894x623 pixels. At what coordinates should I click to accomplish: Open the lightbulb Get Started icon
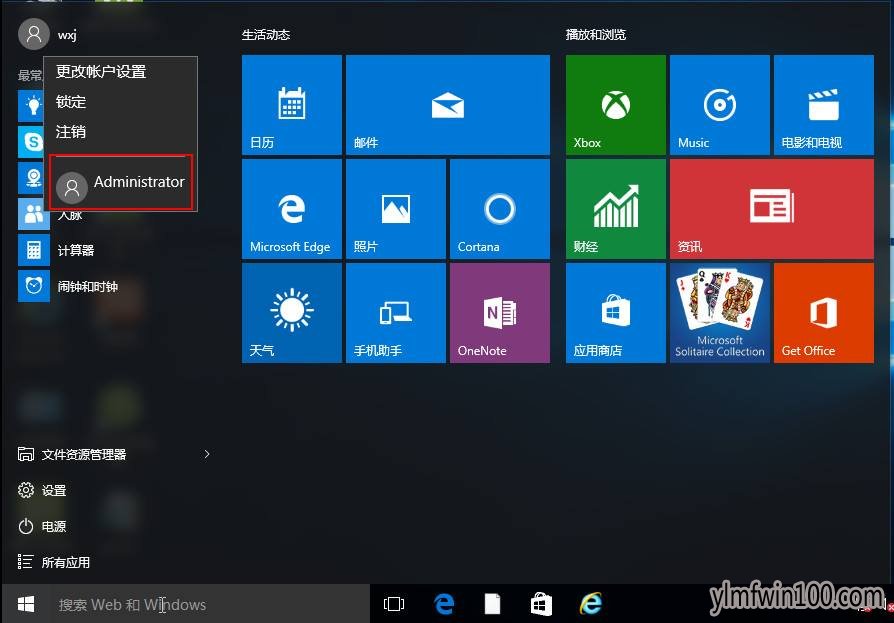(x=31, y=105)
